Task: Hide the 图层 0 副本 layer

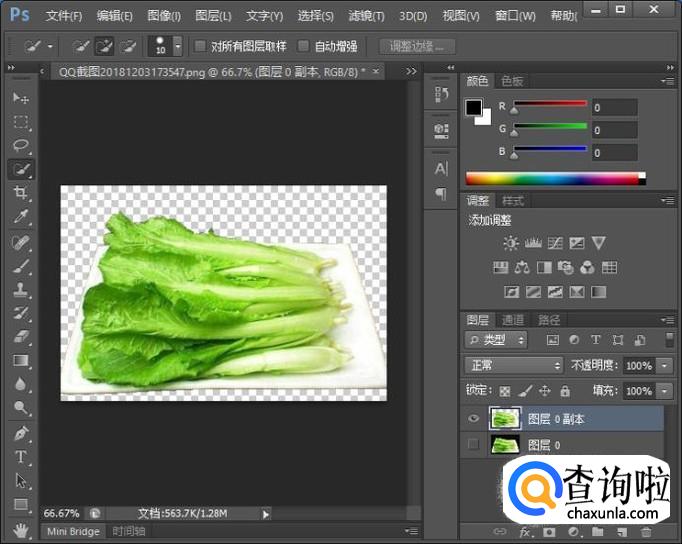Action: (x=474, y=419)
